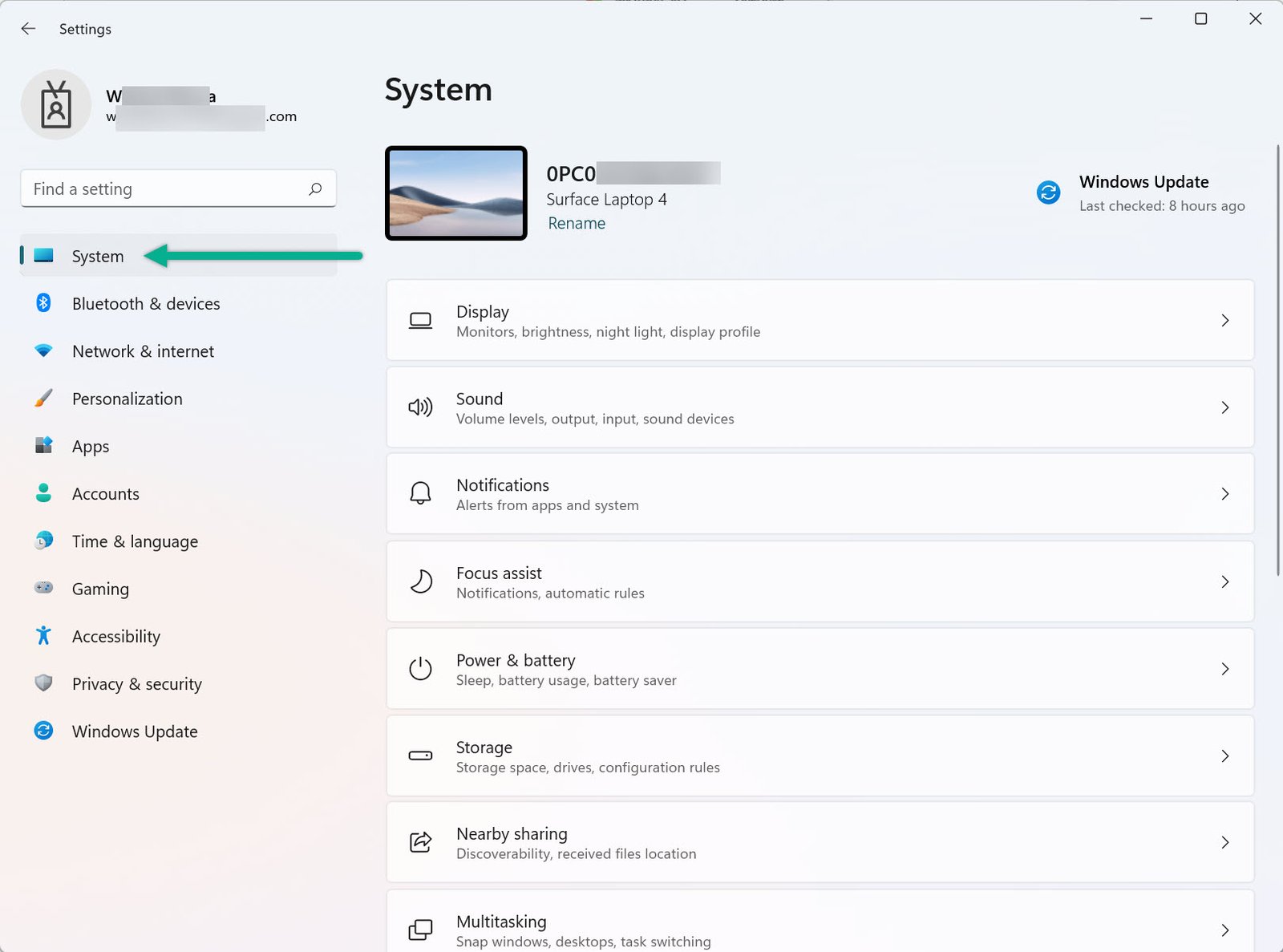Click the Notifications bell icon
The width and height of the screenshot is (1283, 952).
[420, 493]
